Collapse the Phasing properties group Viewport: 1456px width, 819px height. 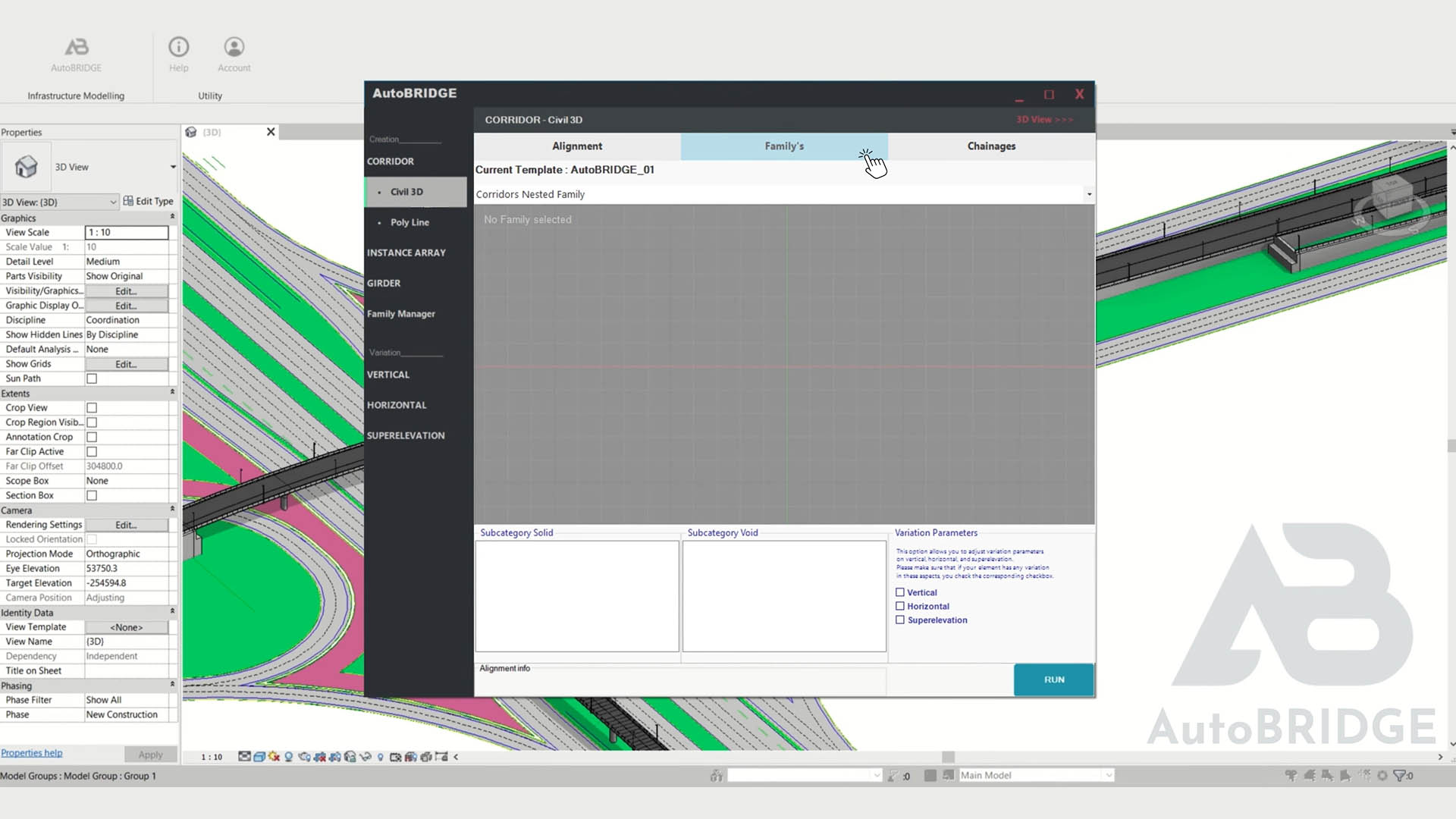[172, 685]
